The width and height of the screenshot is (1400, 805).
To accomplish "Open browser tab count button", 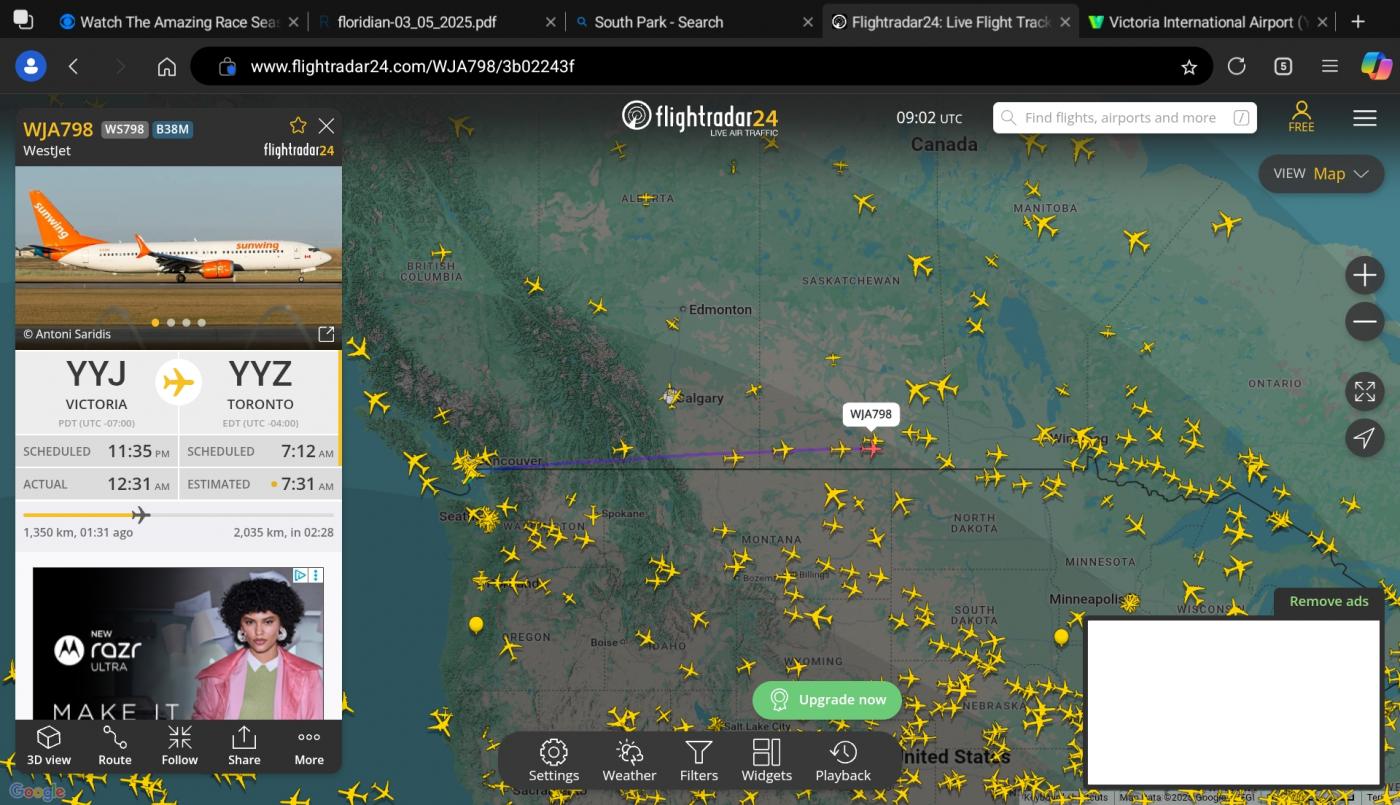I will coord(1283,66).
